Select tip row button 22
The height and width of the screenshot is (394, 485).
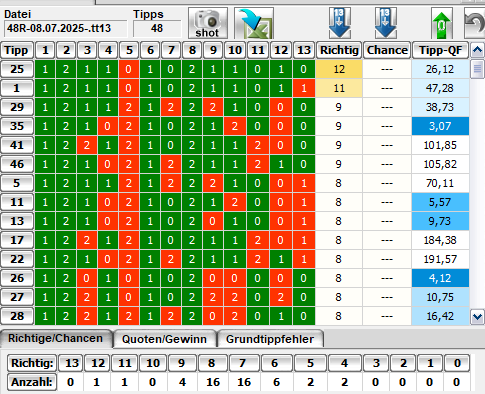pos(17,259)
